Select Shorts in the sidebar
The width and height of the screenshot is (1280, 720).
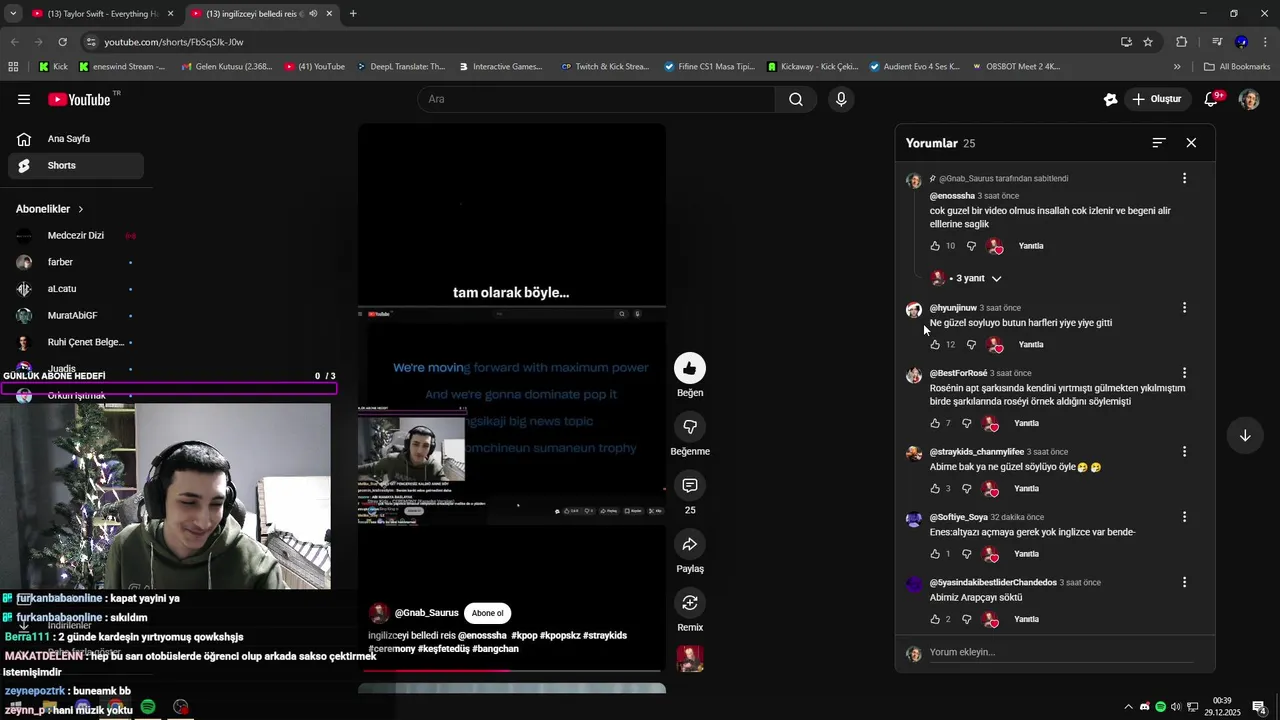76,166
